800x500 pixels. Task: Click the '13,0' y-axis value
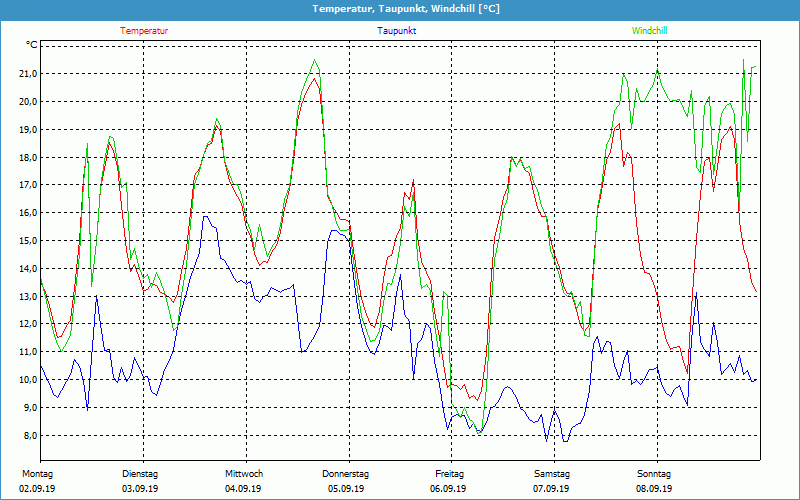point(28,296)
